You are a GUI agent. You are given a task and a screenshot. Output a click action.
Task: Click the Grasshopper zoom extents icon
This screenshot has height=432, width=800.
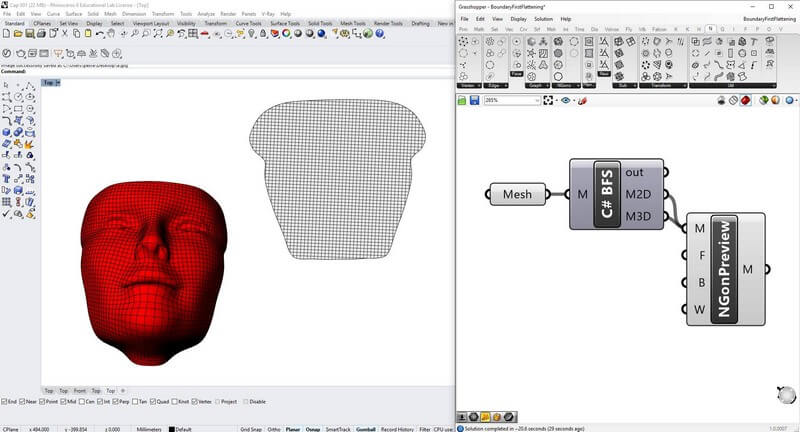pos(549,101)
